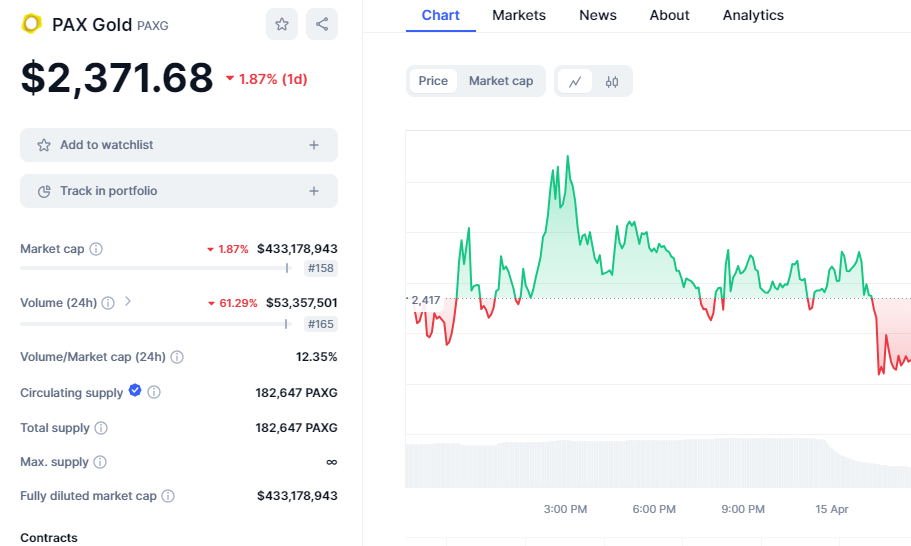Screen dimensions: 911x546
Task: Star PAX Gold as favorite
Action: [282, 24]
